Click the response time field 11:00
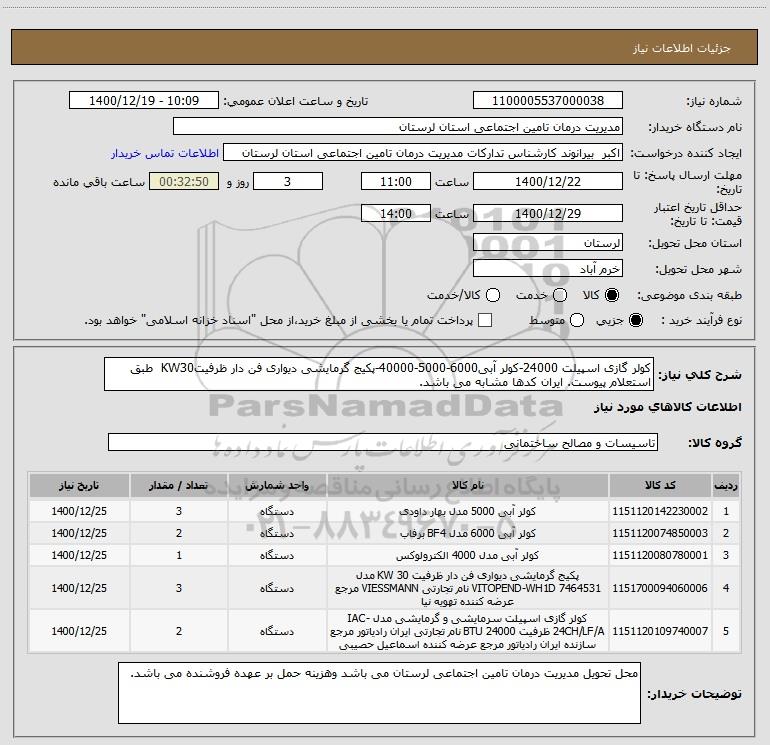Screen dimensions: 770x745 (396, 182)
